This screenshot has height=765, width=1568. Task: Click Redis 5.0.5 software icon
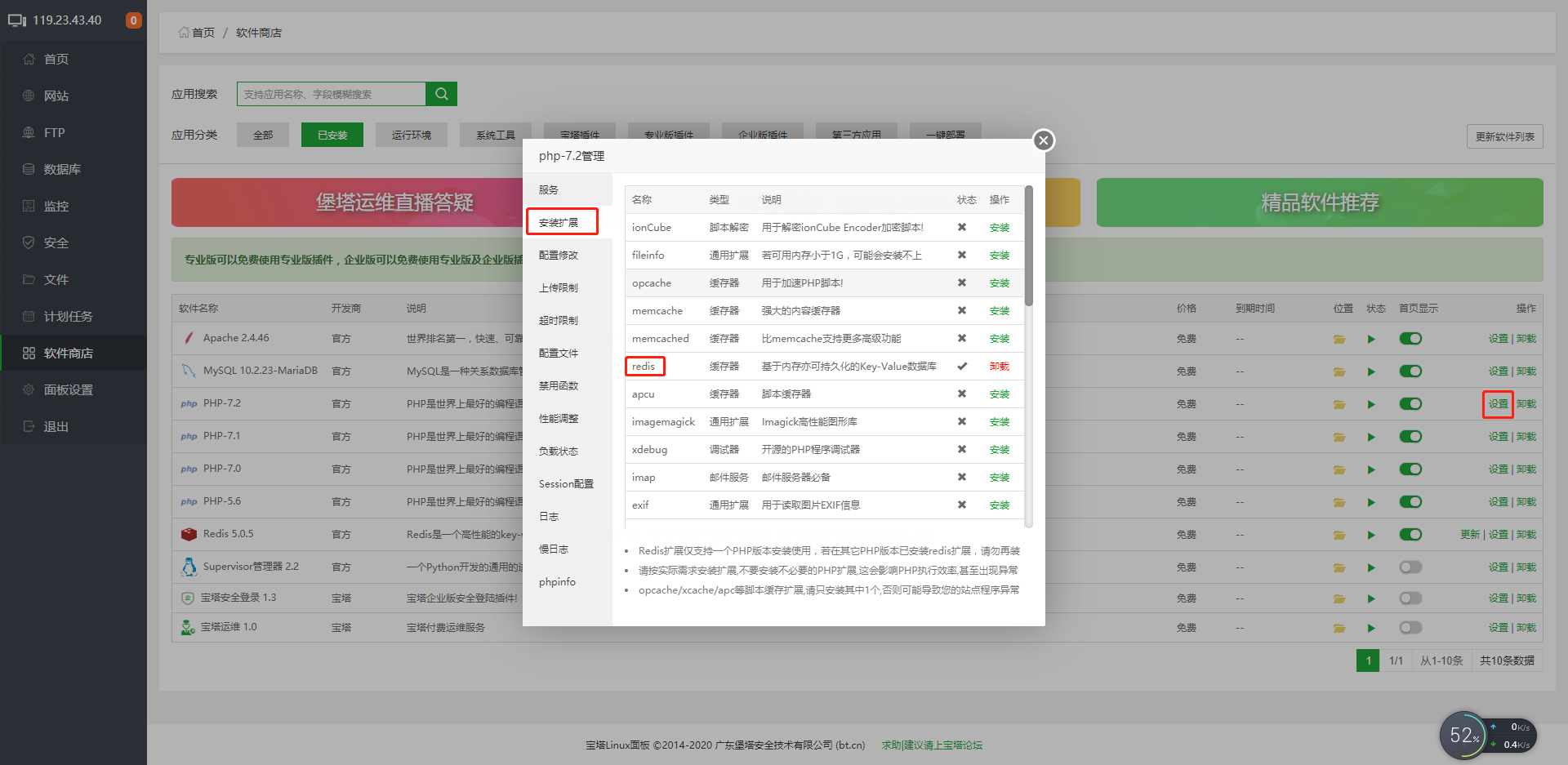[x=189, y=534]
